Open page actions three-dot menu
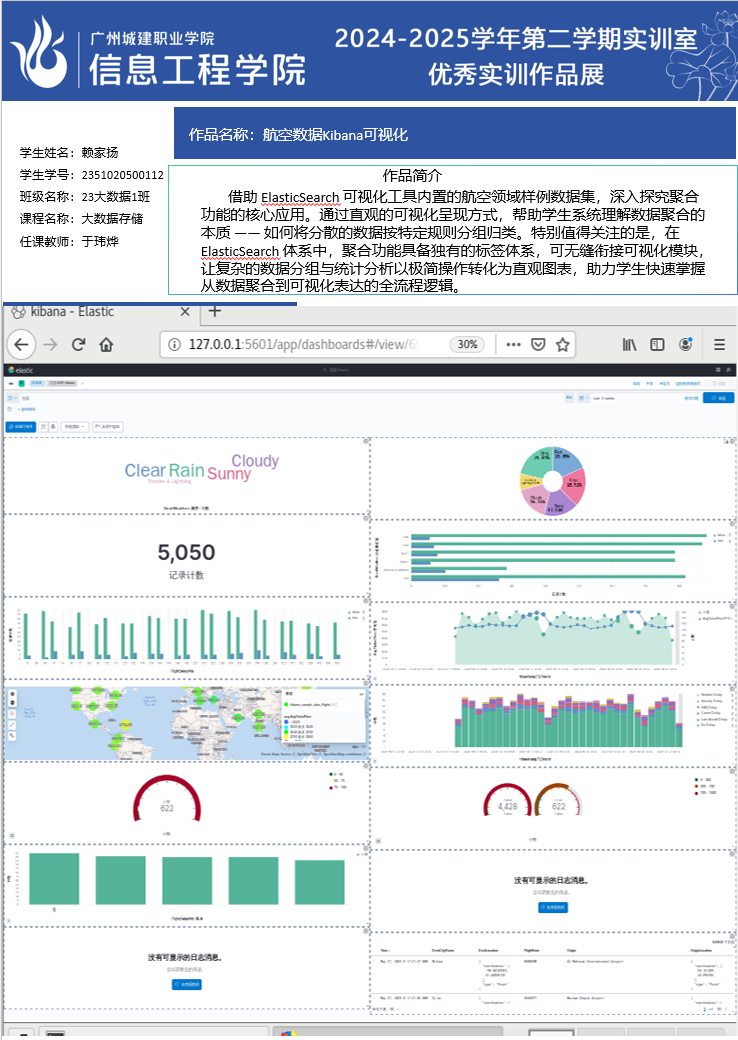This screenshot has height=1040, width=738. (513, 344)
